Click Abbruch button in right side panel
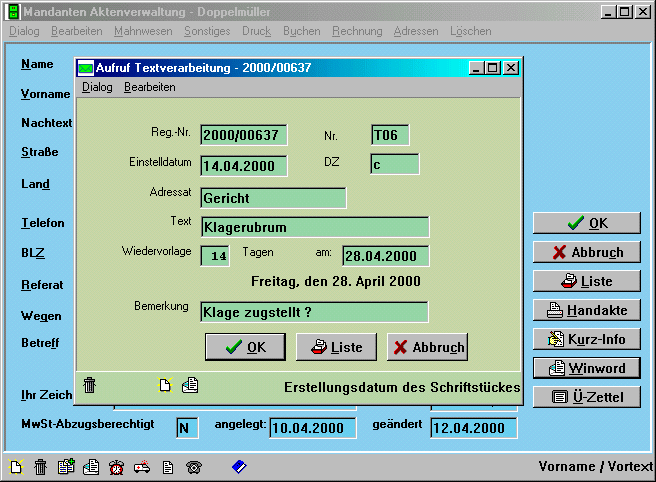Viewport: 656px width, 482px height. click(587, 252)
